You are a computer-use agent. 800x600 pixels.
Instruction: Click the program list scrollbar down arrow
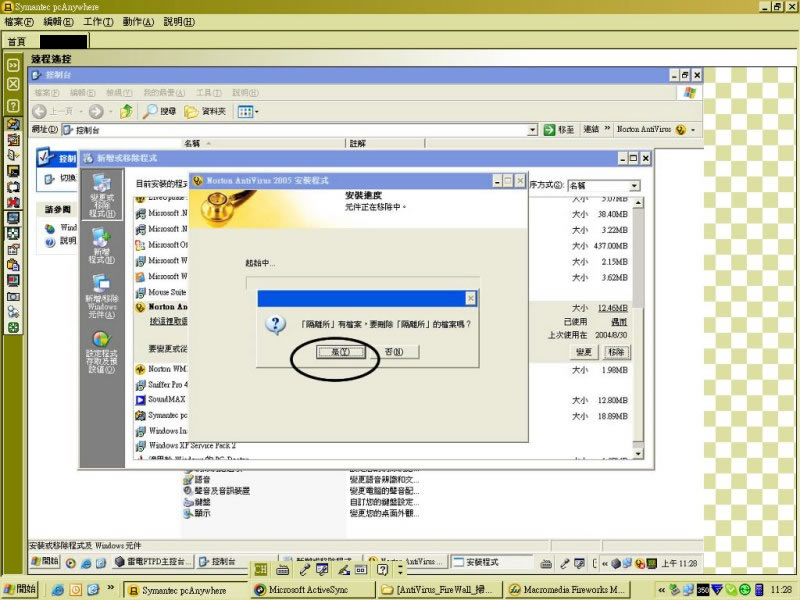pyautogui.click(x=638, y=453)
